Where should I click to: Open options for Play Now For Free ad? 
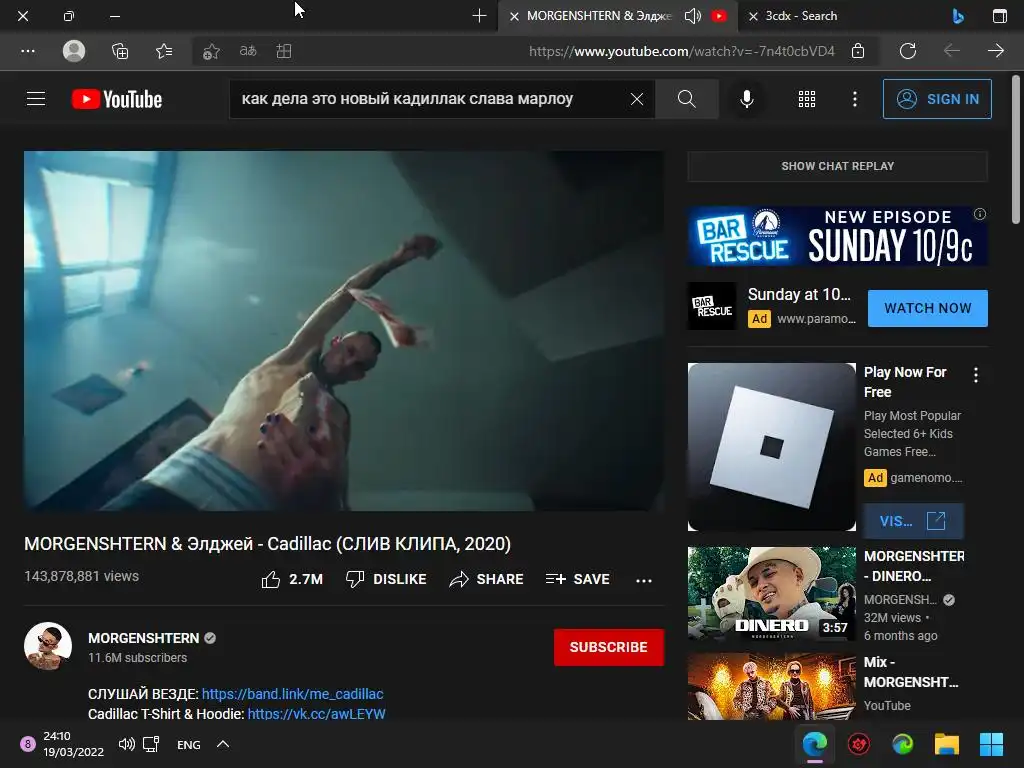[x=976, y=375]
